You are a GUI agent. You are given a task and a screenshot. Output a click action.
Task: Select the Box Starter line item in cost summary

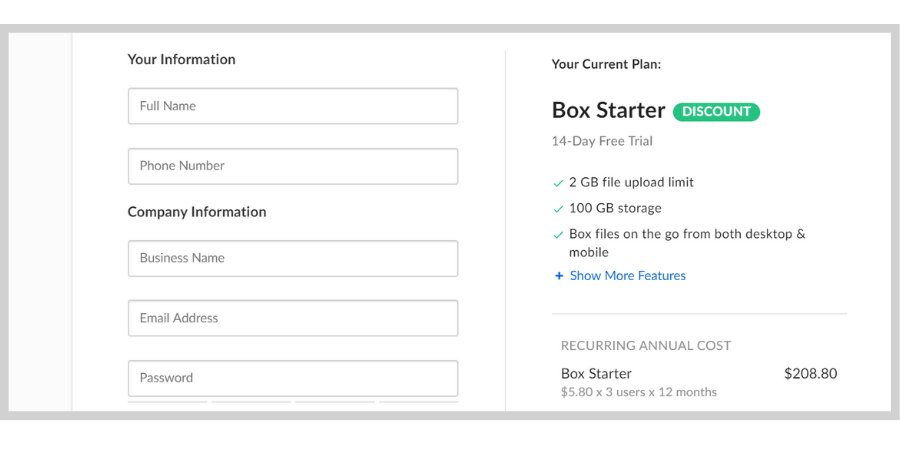[x=596, y=374]
